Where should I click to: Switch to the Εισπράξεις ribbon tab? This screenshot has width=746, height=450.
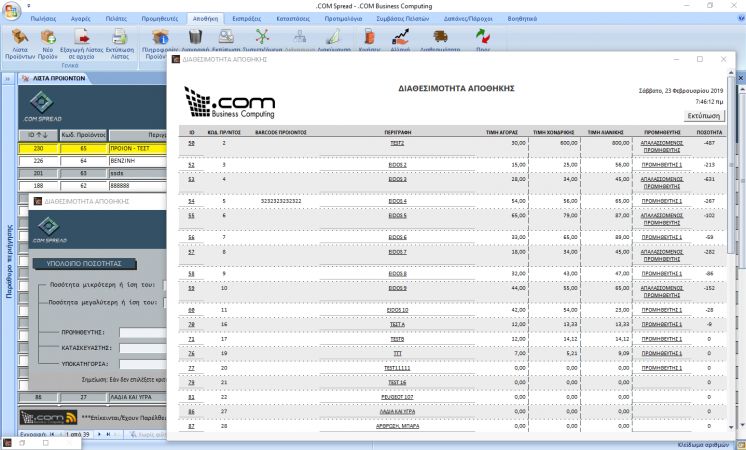(x=246, y=19)
